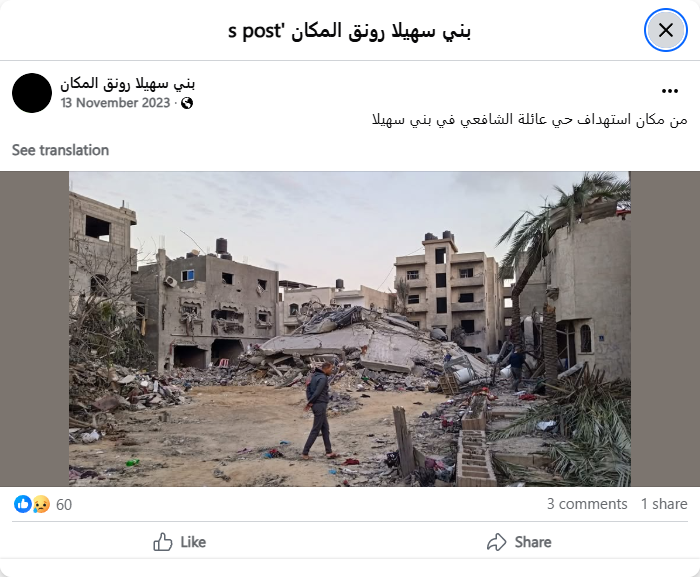The height and width of the screenshot is (577, 700).
Task: Click See translation
Action: click(60, 150)
